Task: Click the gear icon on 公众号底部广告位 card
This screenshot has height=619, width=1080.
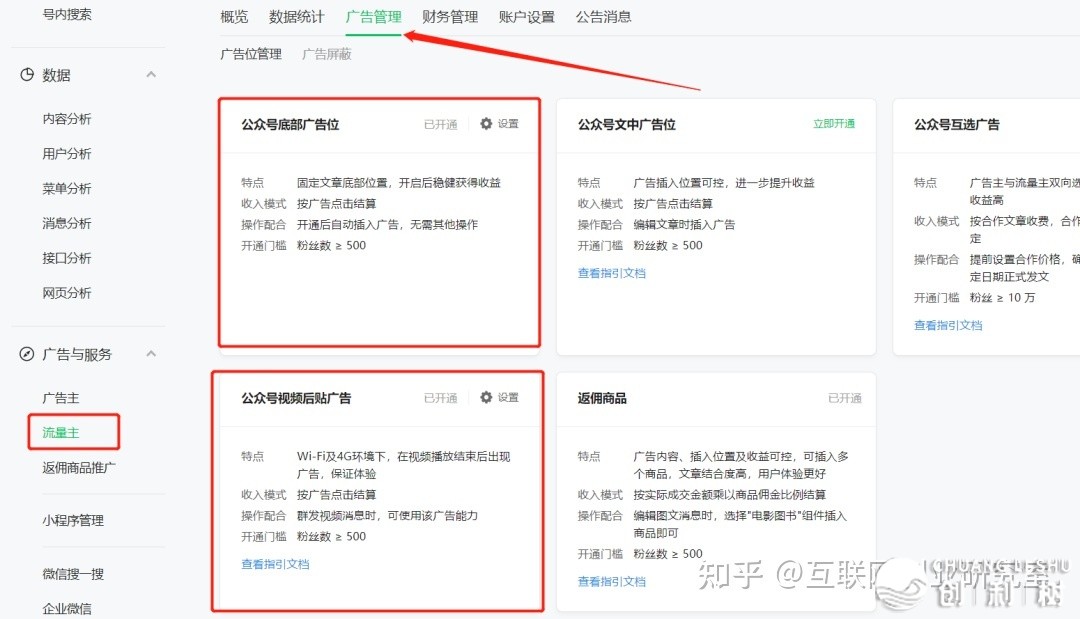Action: point(486,123)
